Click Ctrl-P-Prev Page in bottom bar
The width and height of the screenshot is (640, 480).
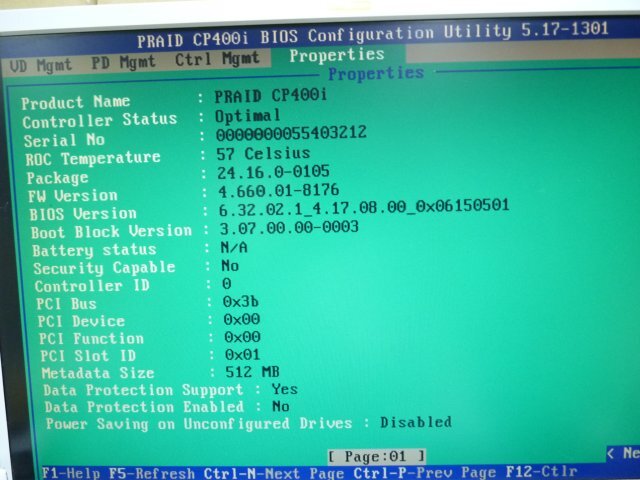point(424,472)
